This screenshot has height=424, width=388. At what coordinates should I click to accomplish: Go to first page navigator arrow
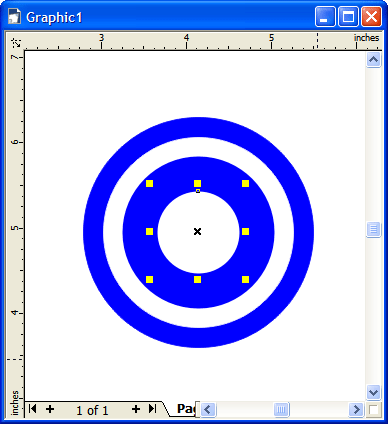(x=32, y=409)
